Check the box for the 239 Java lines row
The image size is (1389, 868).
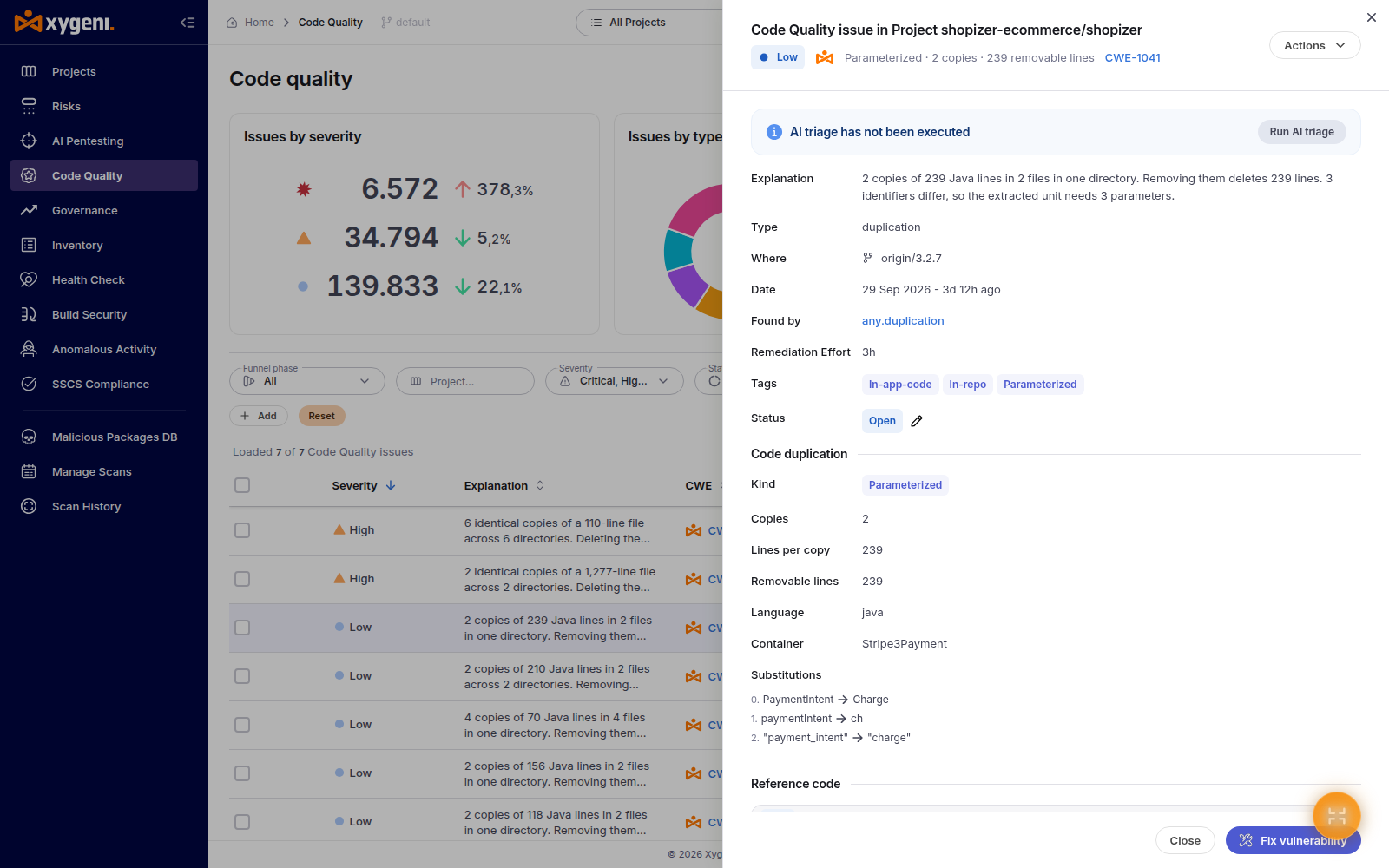click(x=242, y=628)
